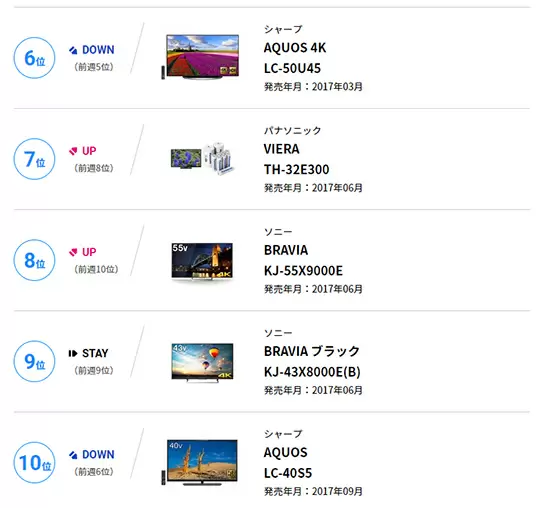The width and height of the screenshot is (550, 508).
Task: Select the KJ-43X8000E(B) product name
Action: point(312,372)
